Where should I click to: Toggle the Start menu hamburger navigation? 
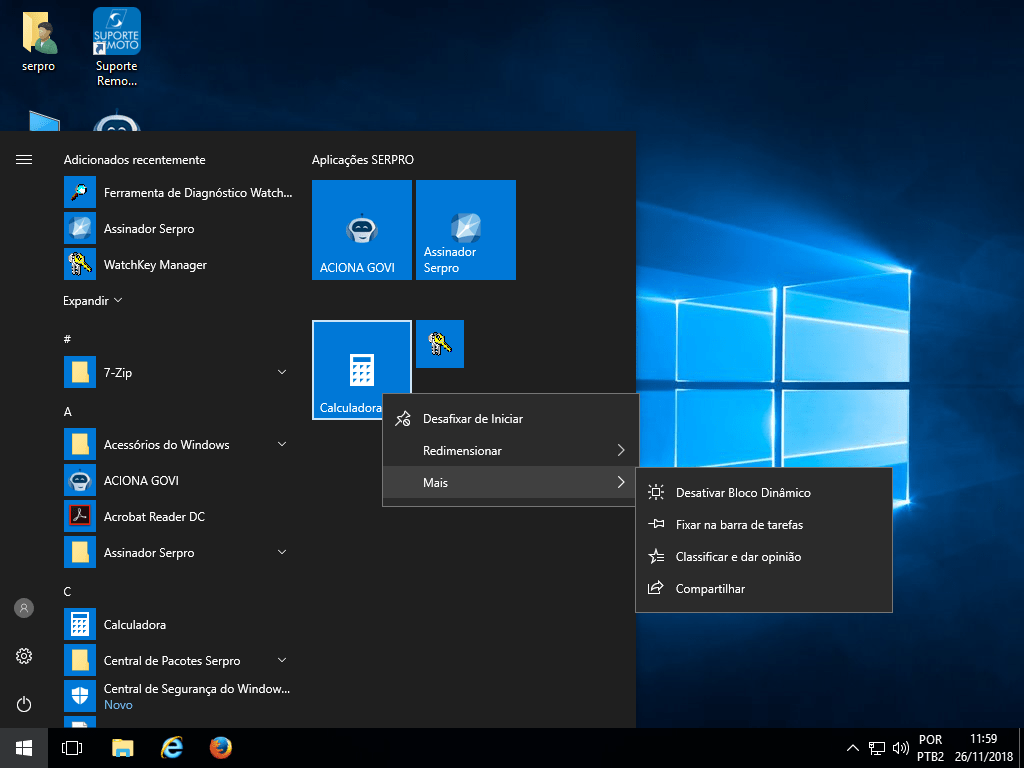pyautogui.click(x=24, y=160)
